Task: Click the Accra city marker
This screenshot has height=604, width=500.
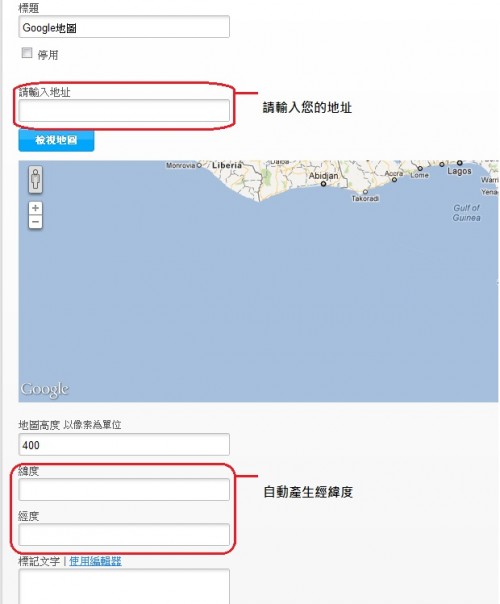Action: 394,180
